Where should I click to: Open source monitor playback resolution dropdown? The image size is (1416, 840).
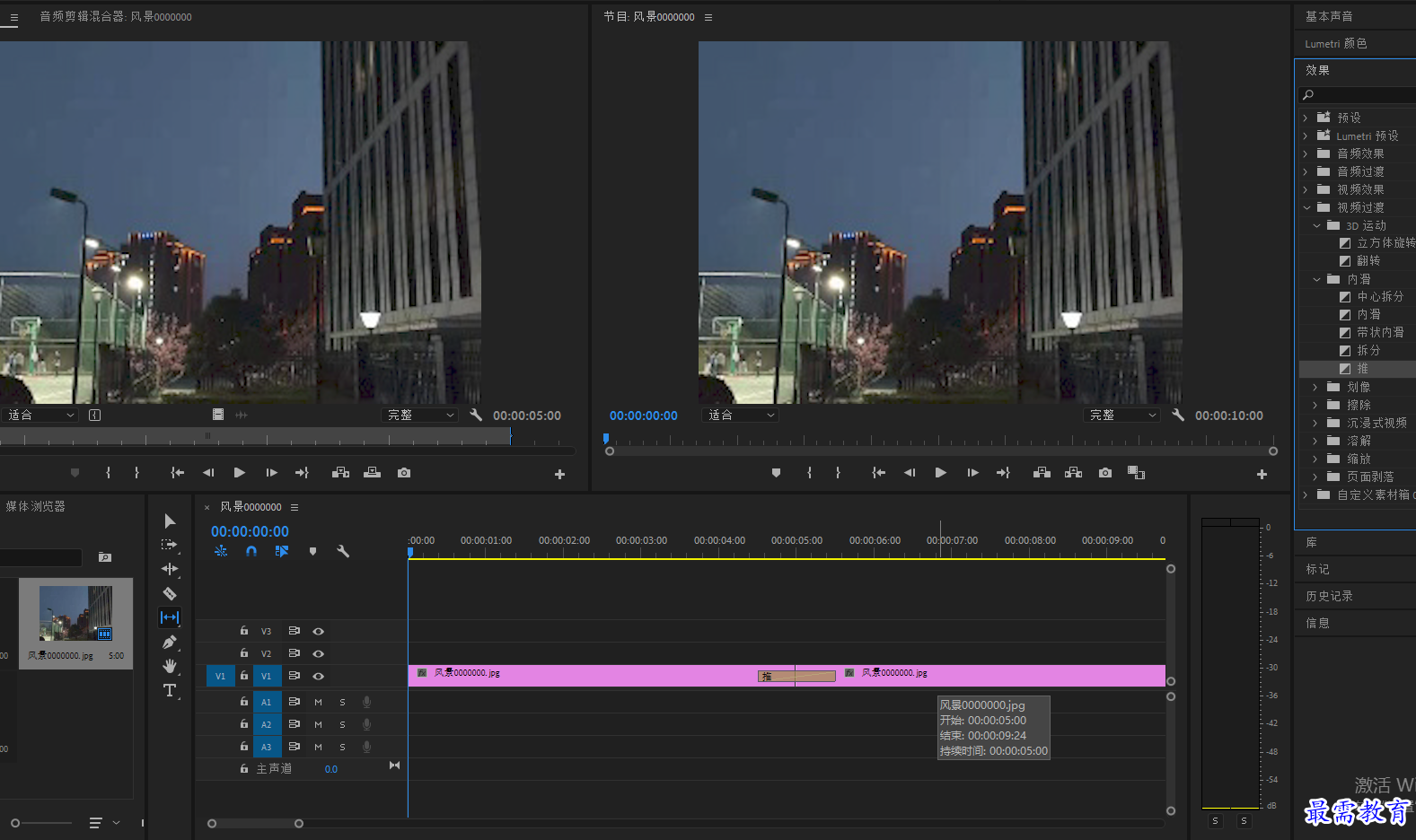420,415
